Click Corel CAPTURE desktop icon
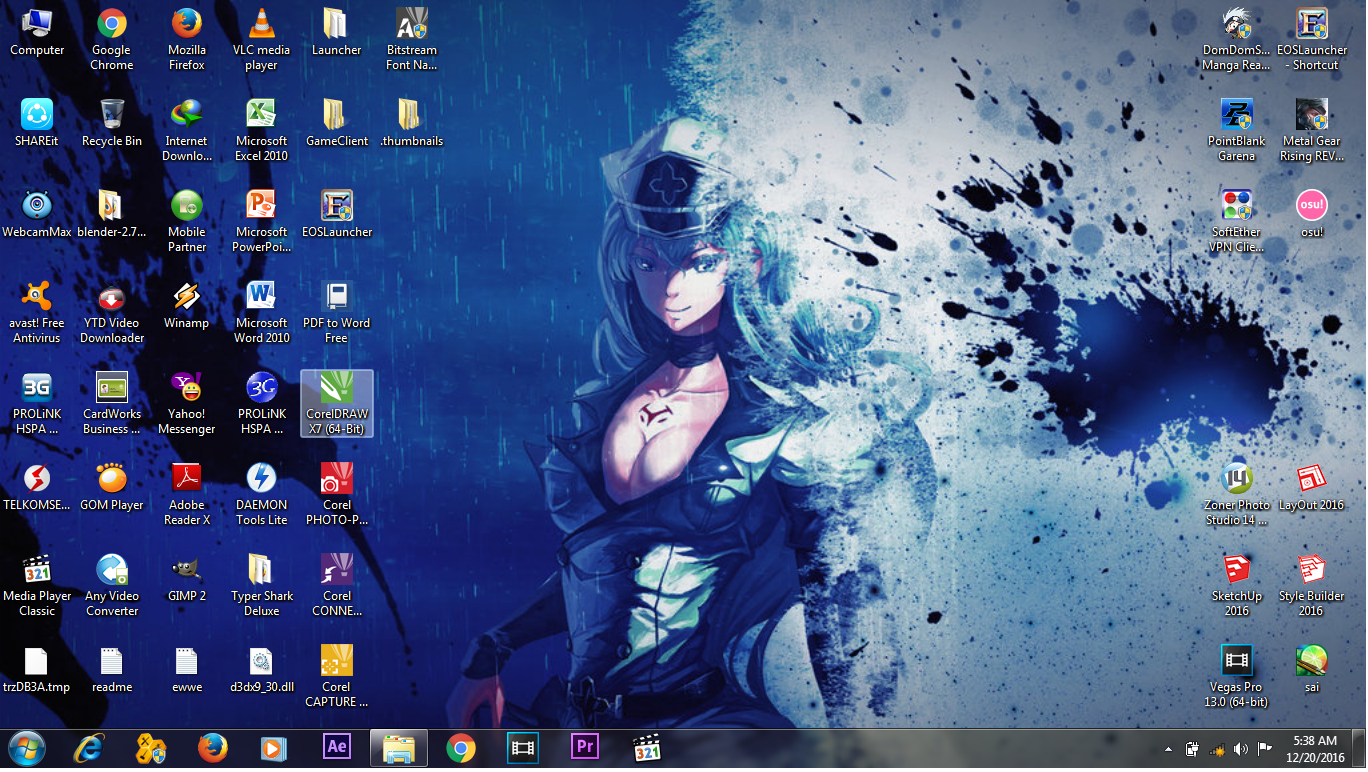 337,676
